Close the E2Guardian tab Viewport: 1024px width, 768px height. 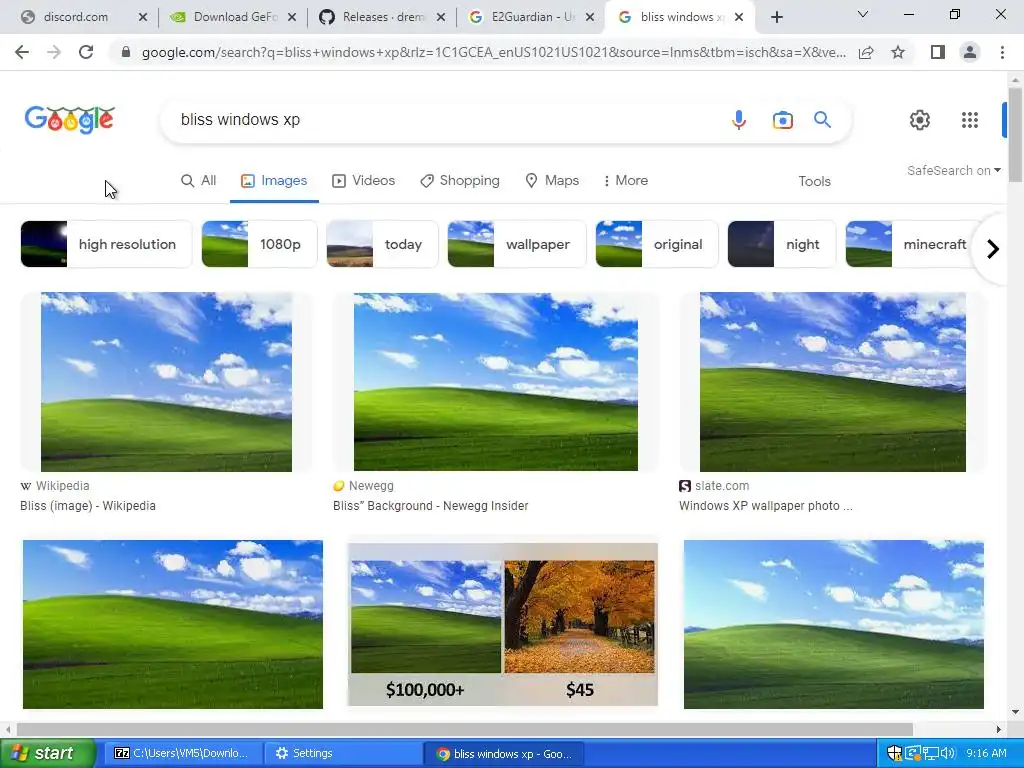click(590, 17)
